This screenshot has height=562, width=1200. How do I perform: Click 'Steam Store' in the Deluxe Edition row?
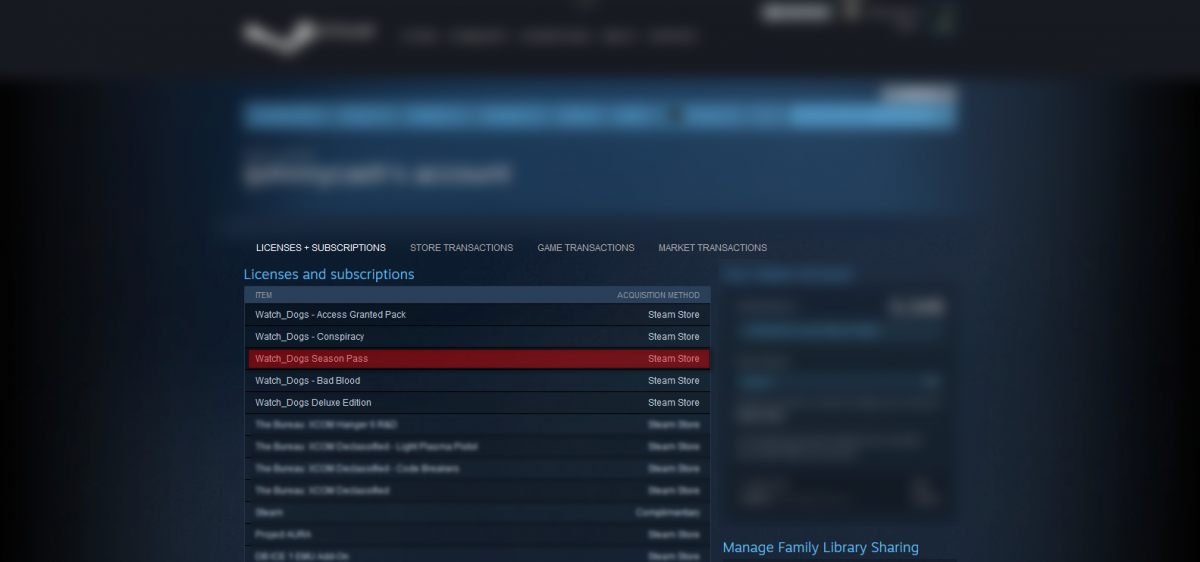coord(673,403)
